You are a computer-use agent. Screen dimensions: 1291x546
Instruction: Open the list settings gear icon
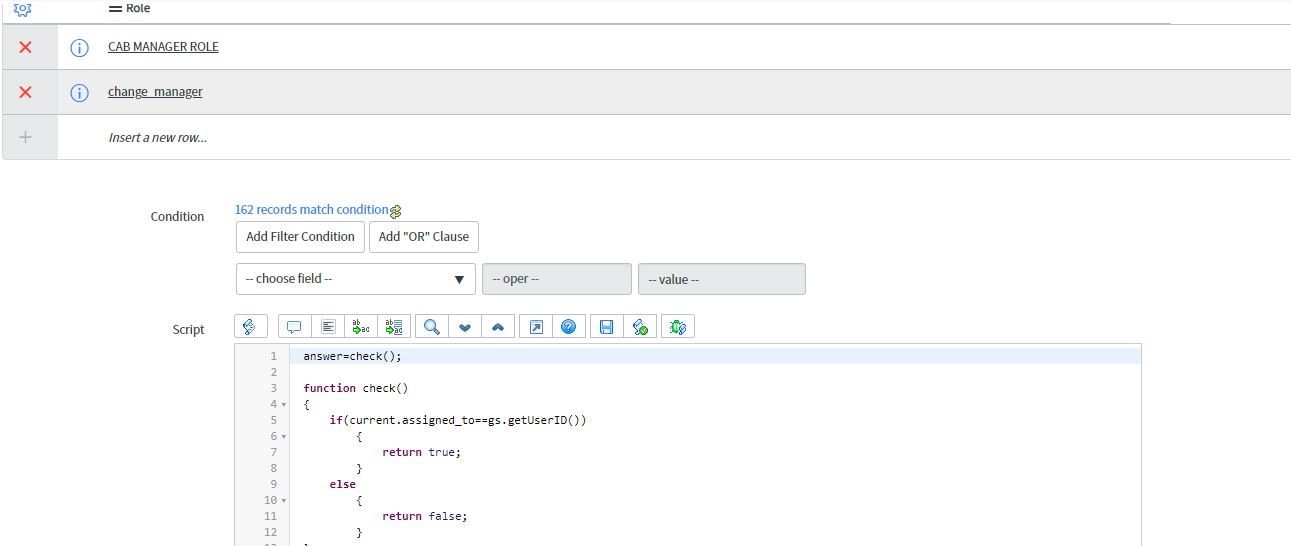coord(23,8)
